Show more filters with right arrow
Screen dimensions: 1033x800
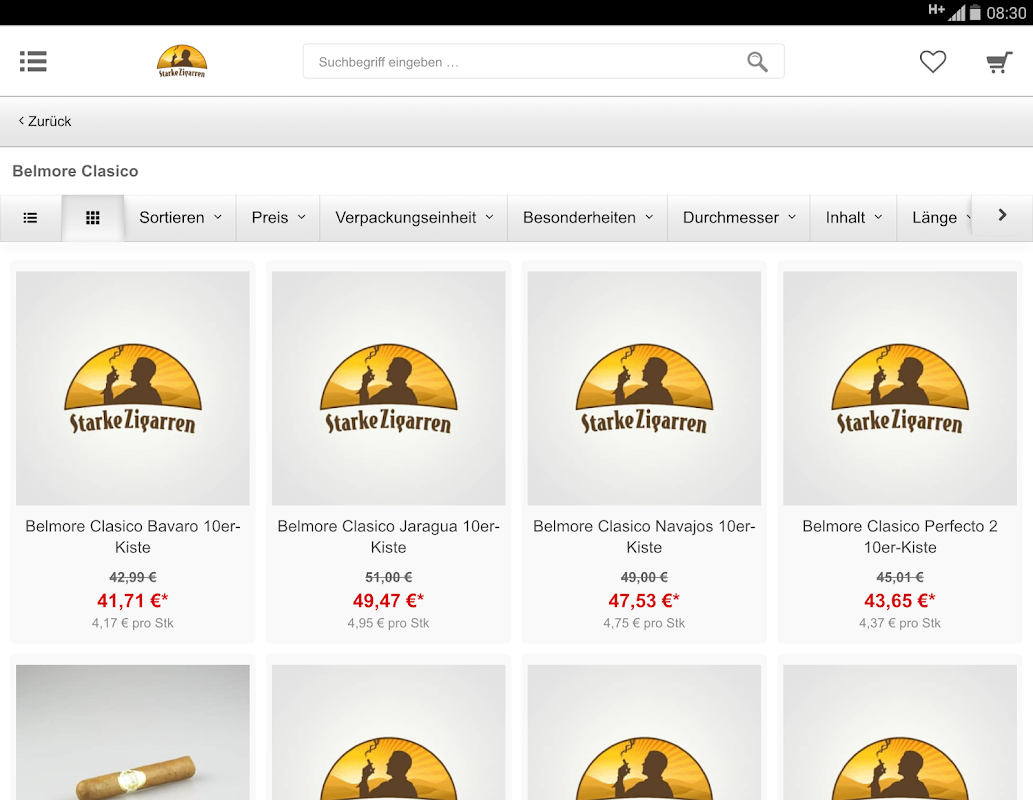pyautogui.click(x=1002, y=215)
